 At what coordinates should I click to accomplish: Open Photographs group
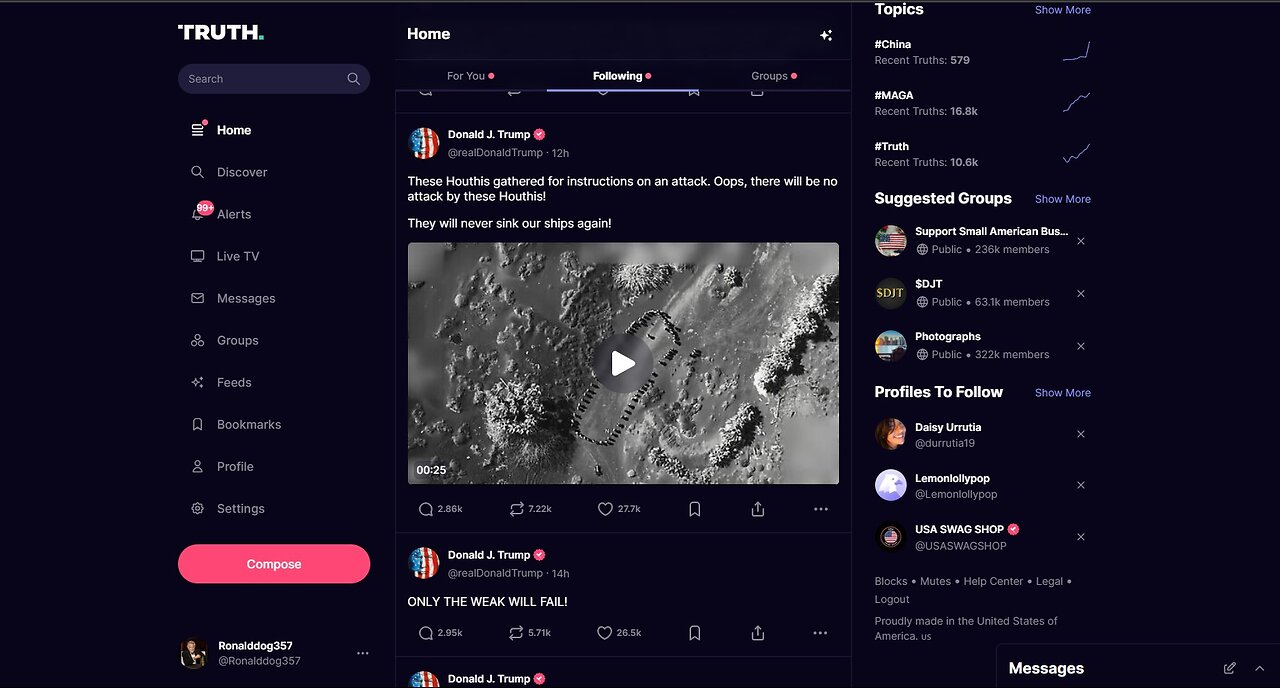[x=948, y=337]
